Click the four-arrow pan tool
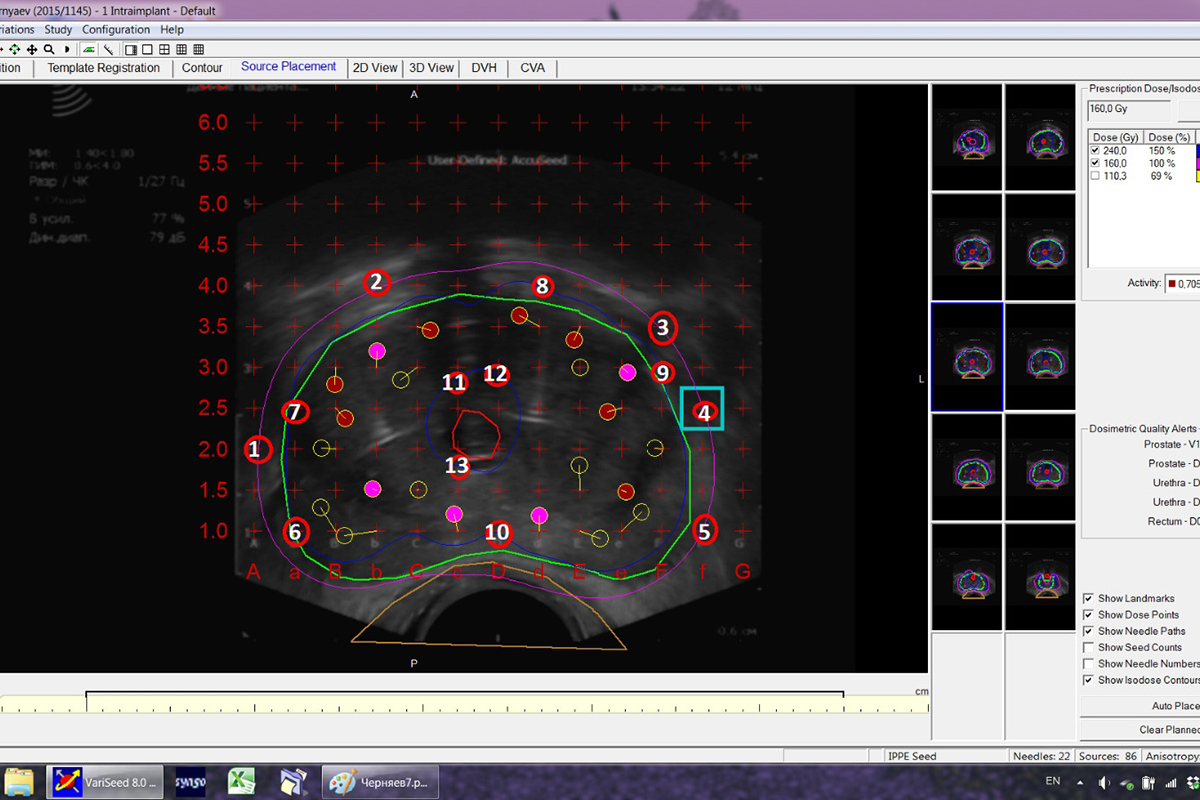The height and width of the screenshot is (800, 1200). click(x=32, y=49)
